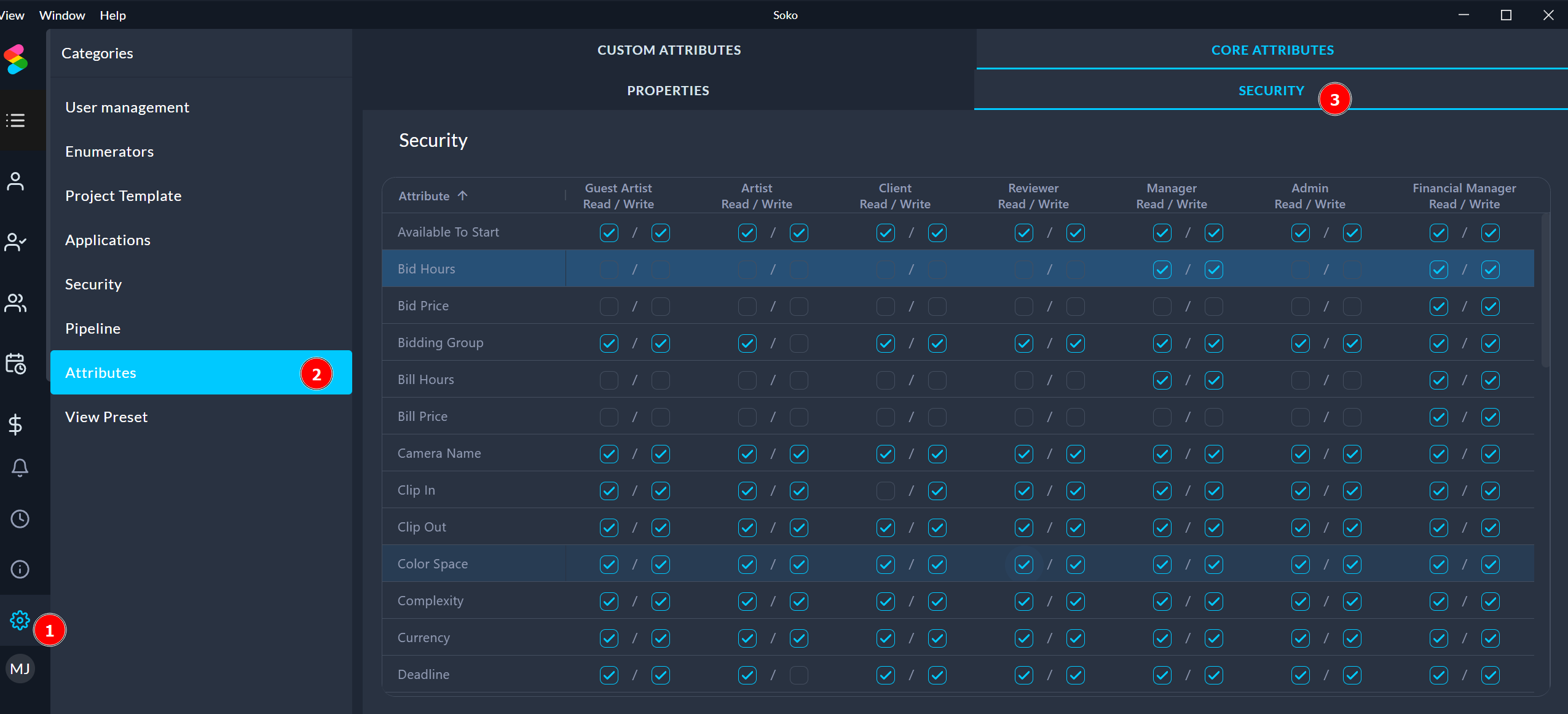Enable Bidding Group Artist write checkbox
The width and height of the screenshot is (1568, 714).
tap(798, 343)
